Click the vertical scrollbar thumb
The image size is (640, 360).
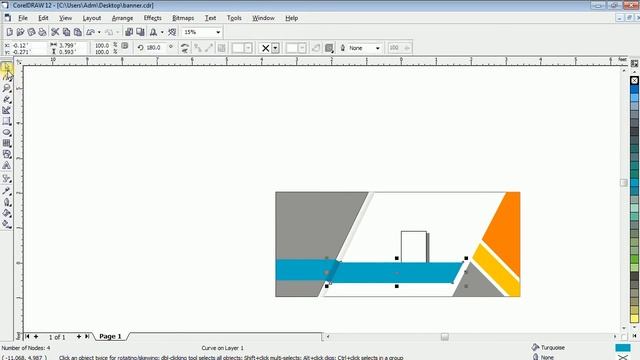(624, 182)
